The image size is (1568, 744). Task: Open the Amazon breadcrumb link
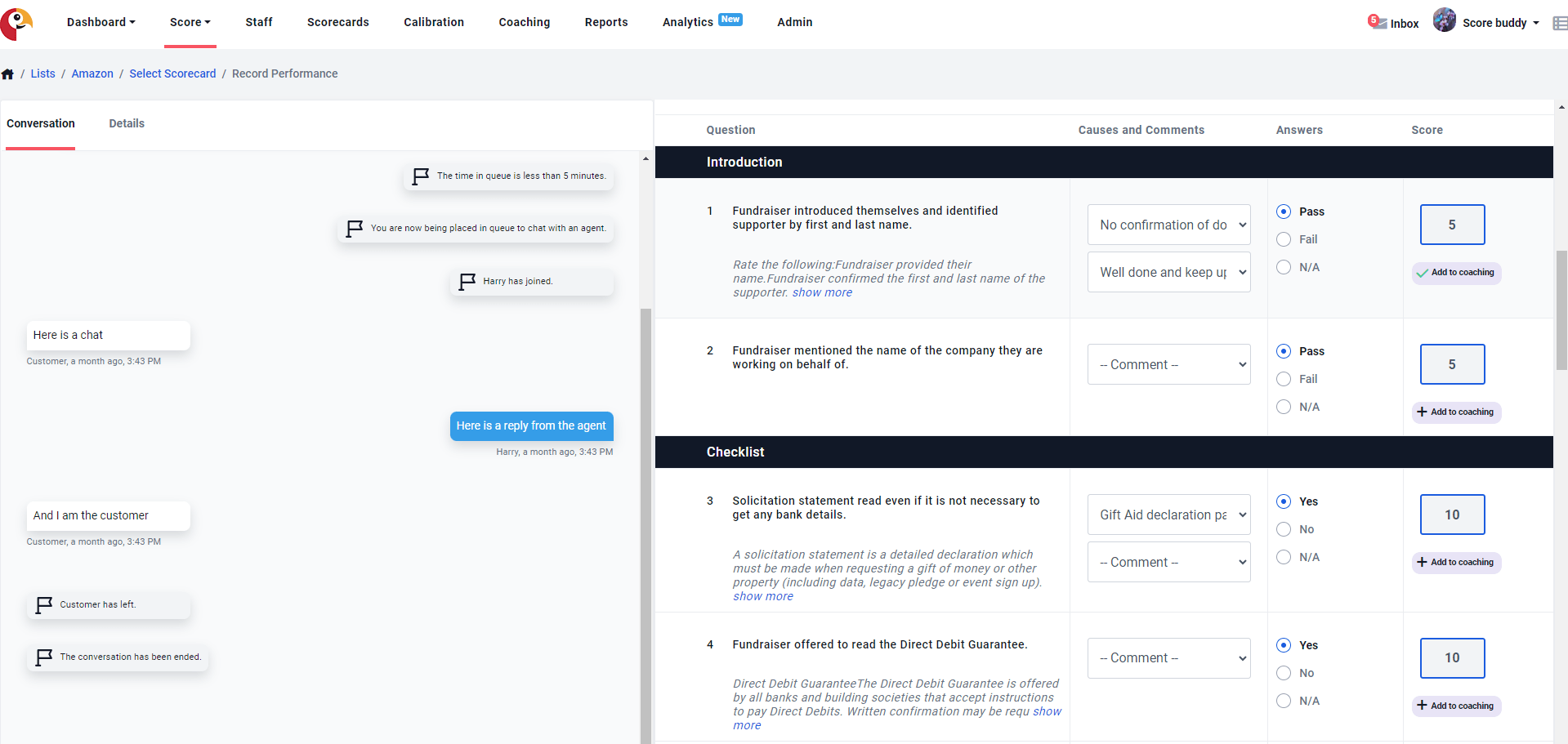[x=92, y=74]
